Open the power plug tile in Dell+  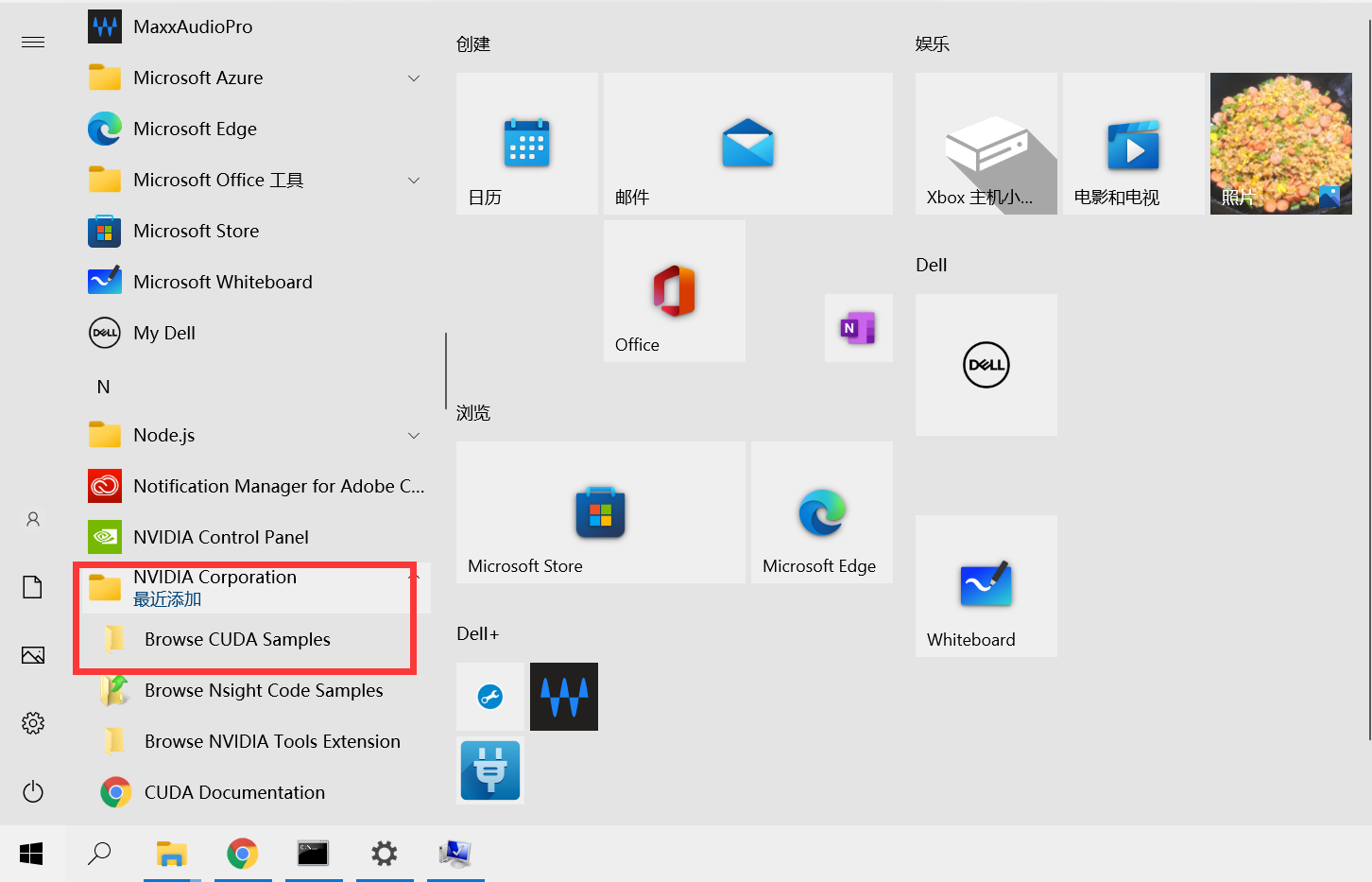pyautogui.click(x=490, y=770)
